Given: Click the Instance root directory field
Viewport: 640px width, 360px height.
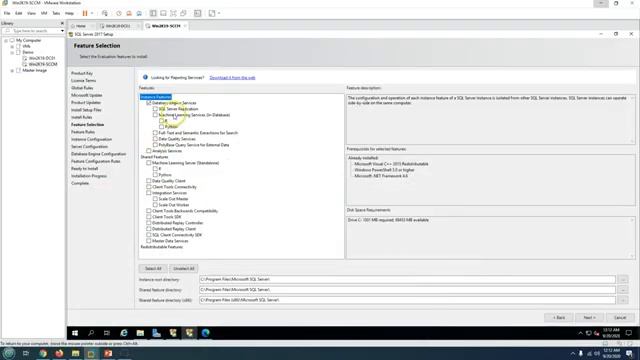Looking at the screenshot, I should [x=407, y=279].
